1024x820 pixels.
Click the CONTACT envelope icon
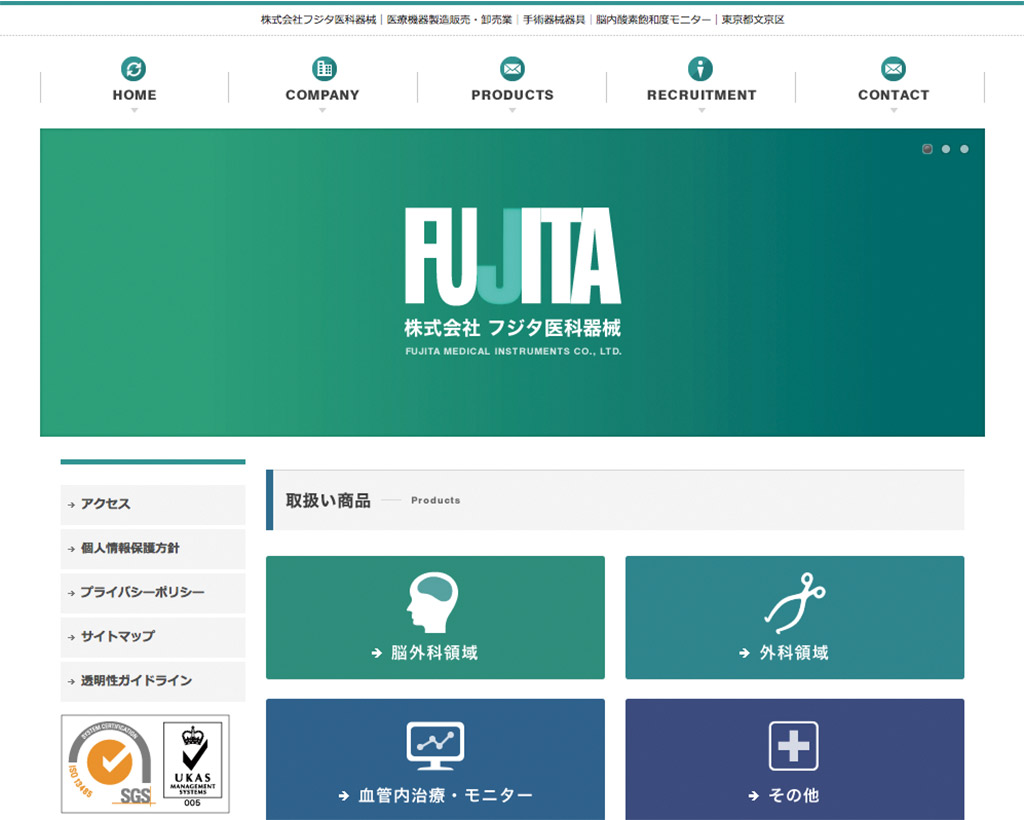coord(893,69)
